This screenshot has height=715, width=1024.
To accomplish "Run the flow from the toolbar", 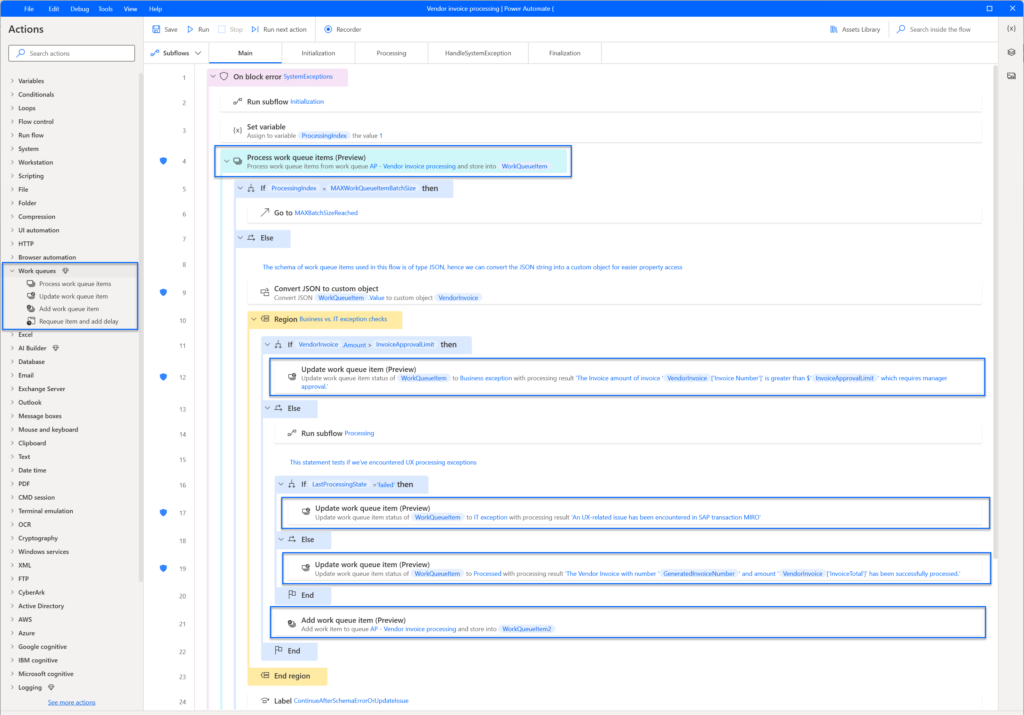I will click(x=197, y=28).
